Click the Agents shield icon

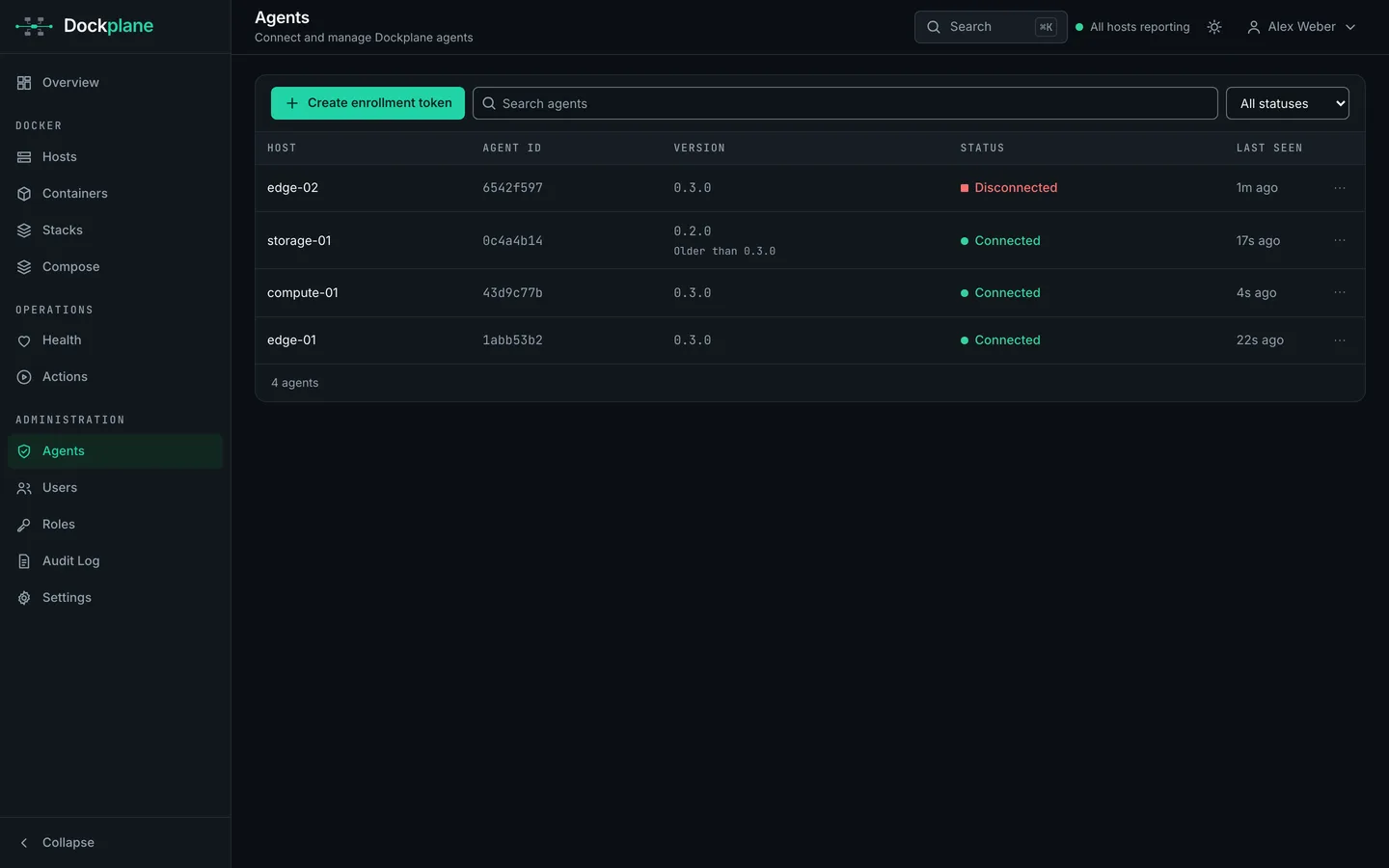tap(24, 451)
